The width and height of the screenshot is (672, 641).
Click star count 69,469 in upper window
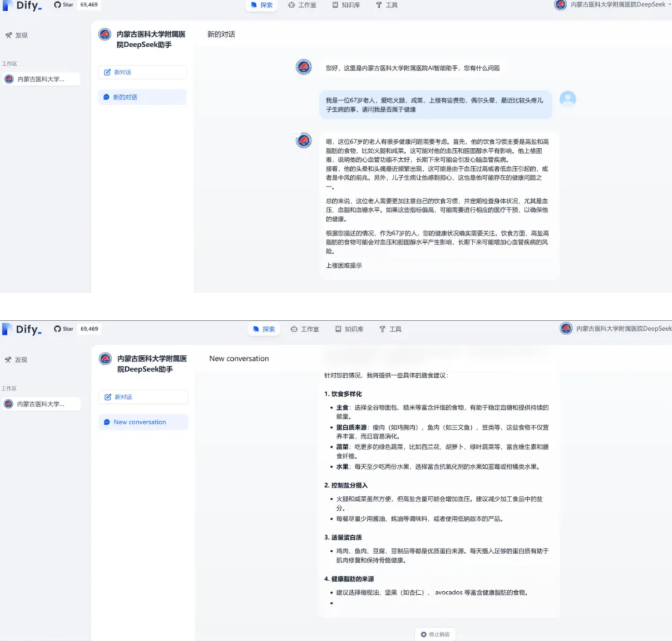pos(89,5)
